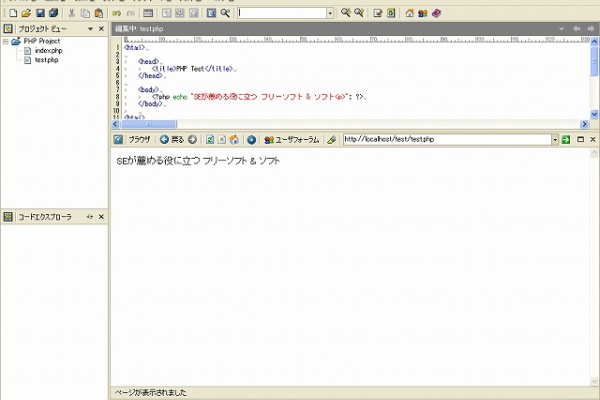Cut the selection with the scissors icon
This screenshot has height=400, width=600.
click(72, 13)
